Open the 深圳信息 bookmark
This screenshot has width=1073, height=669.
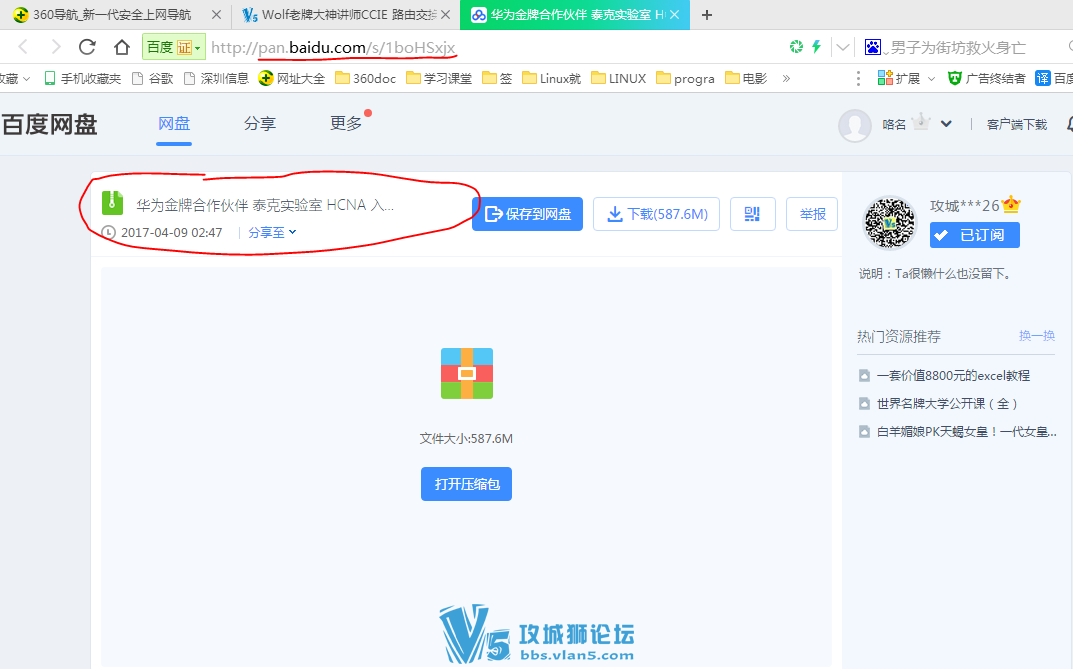point(216,79)
